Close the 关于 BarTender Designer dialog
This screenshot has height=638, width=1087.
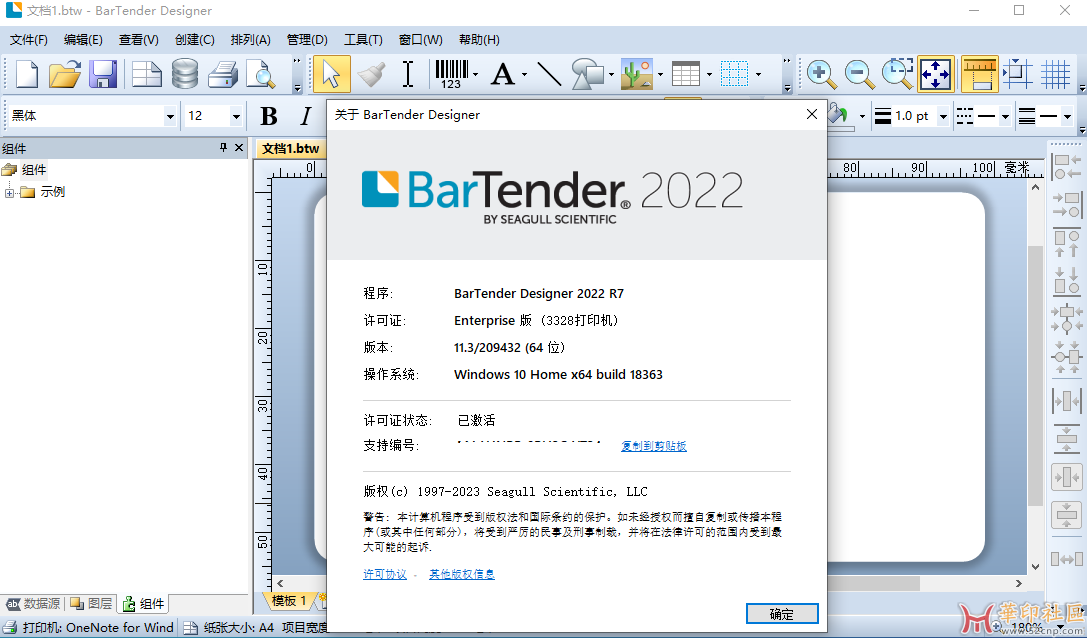[812, 114]
